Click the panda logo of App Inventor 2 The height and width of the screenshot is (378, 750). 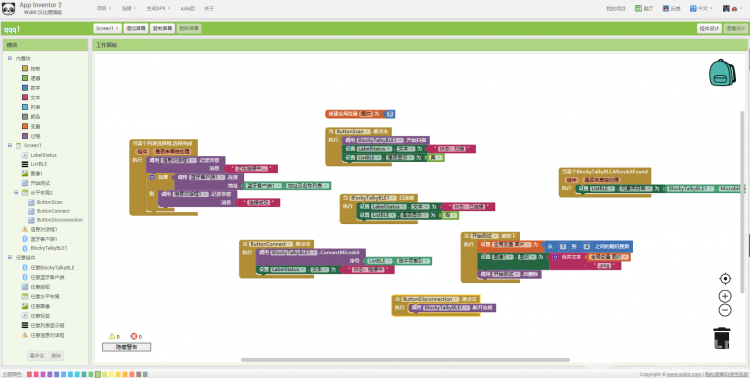point(9,9)
